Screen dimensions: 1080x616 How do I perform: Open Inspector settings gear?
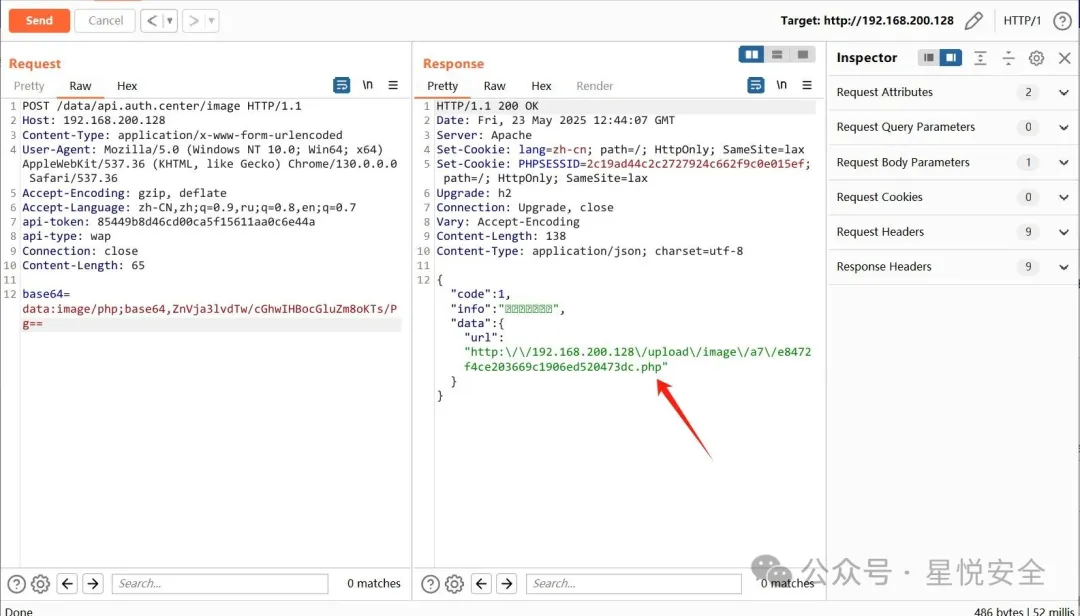point(1036,58)
